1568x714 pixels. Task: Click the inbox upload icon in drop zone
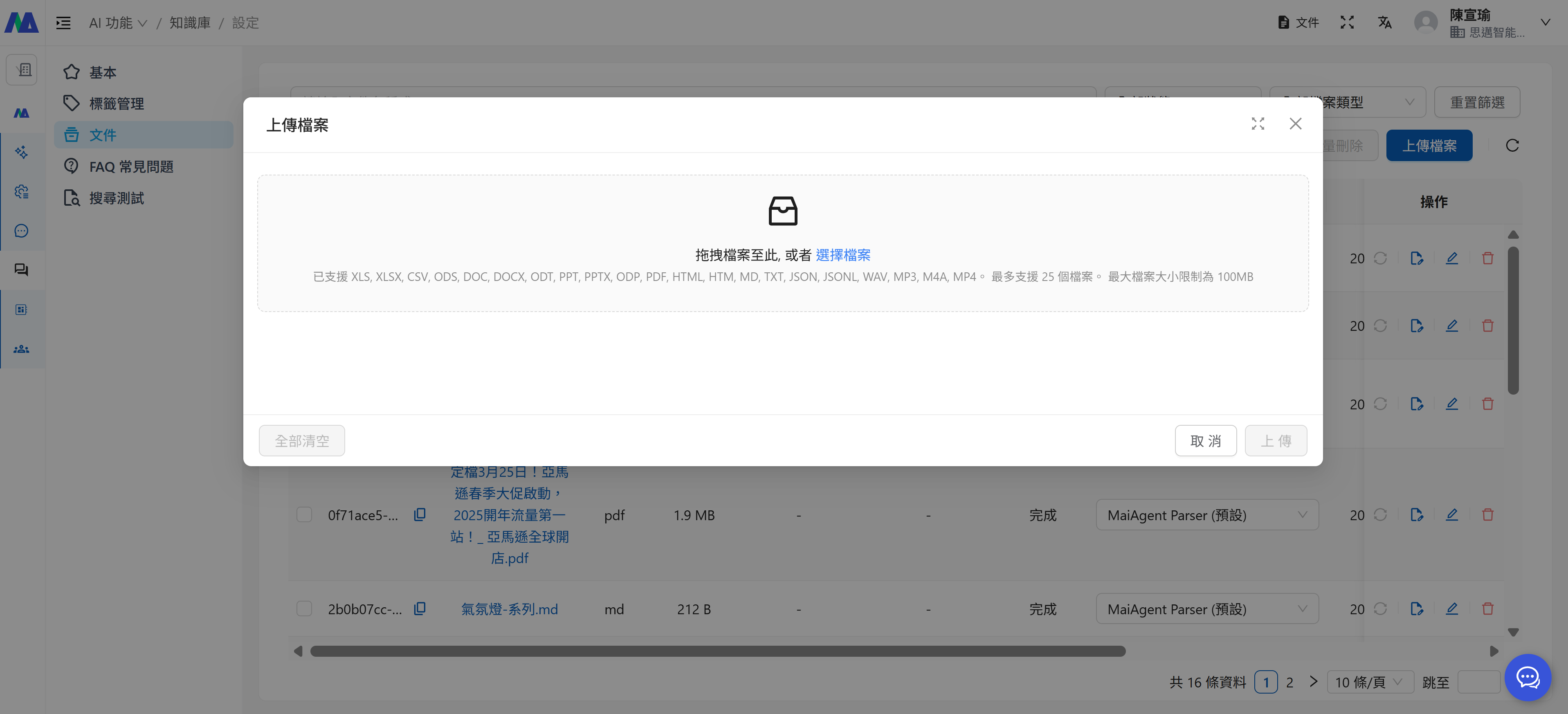783,211
